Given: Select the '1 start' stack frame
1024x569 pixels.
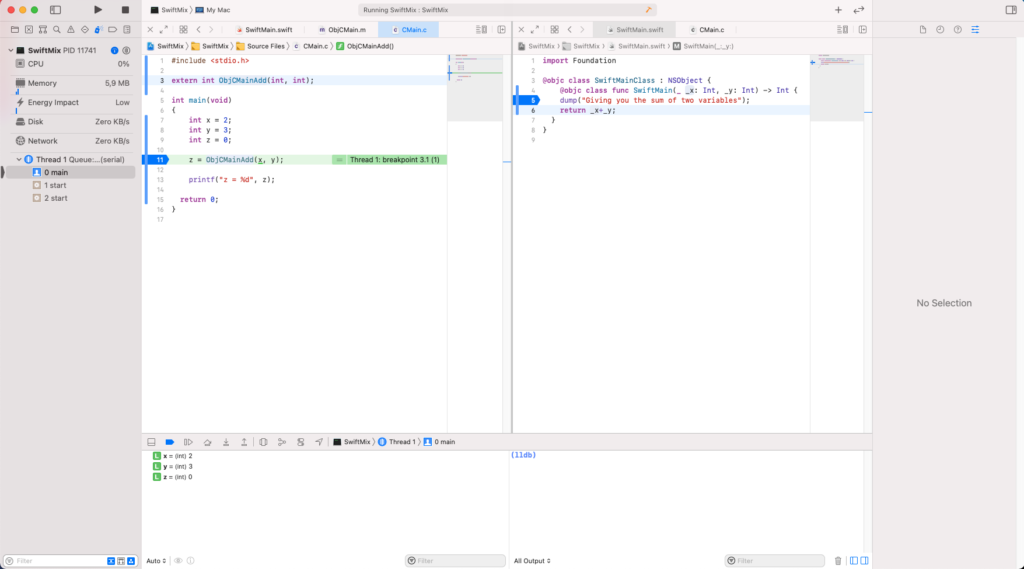Looking at the screenshot, I should click(55, 185).
